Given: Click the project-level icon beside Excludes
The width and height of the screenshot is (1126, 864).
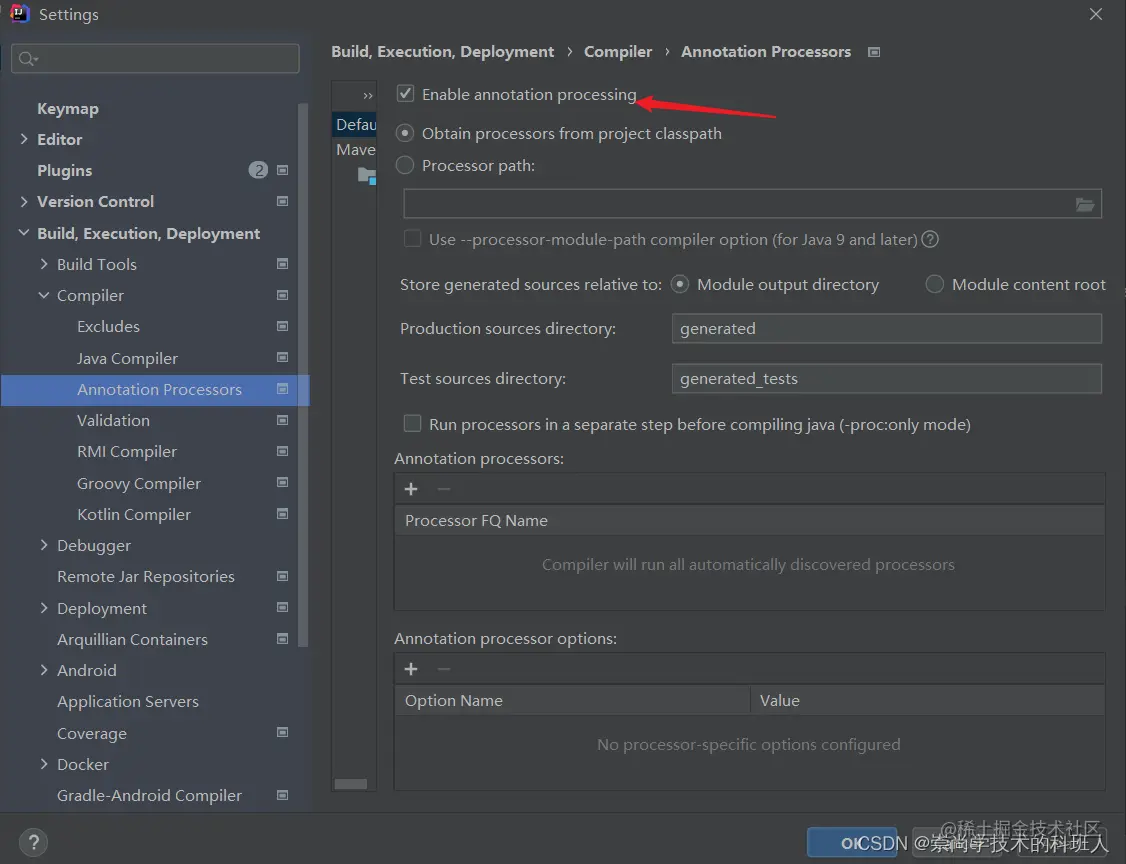Looking at the screenshot, I should [x=282, y=326].
